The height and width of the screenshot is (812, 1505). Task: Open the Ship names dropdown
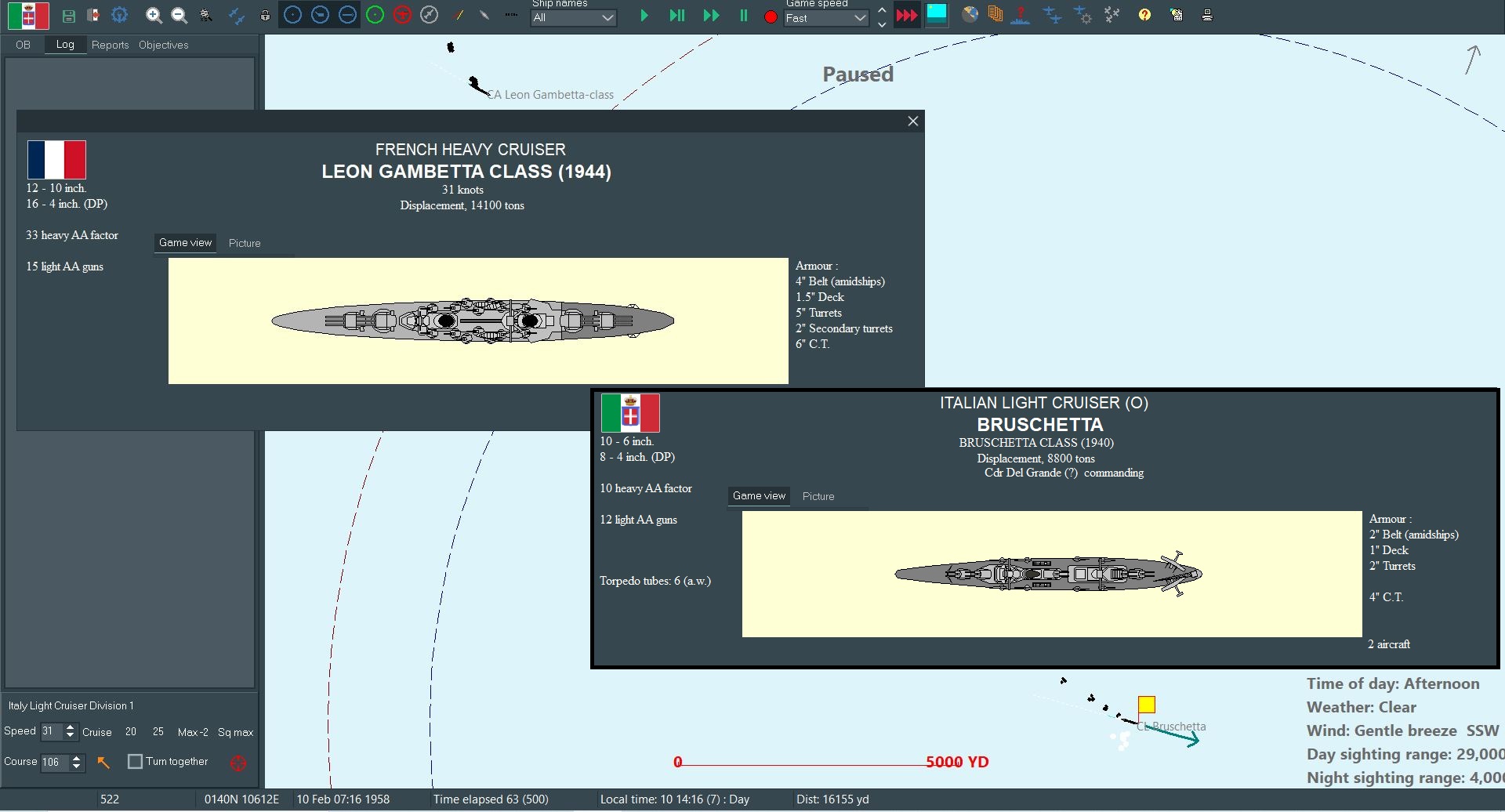pos(574,18)
